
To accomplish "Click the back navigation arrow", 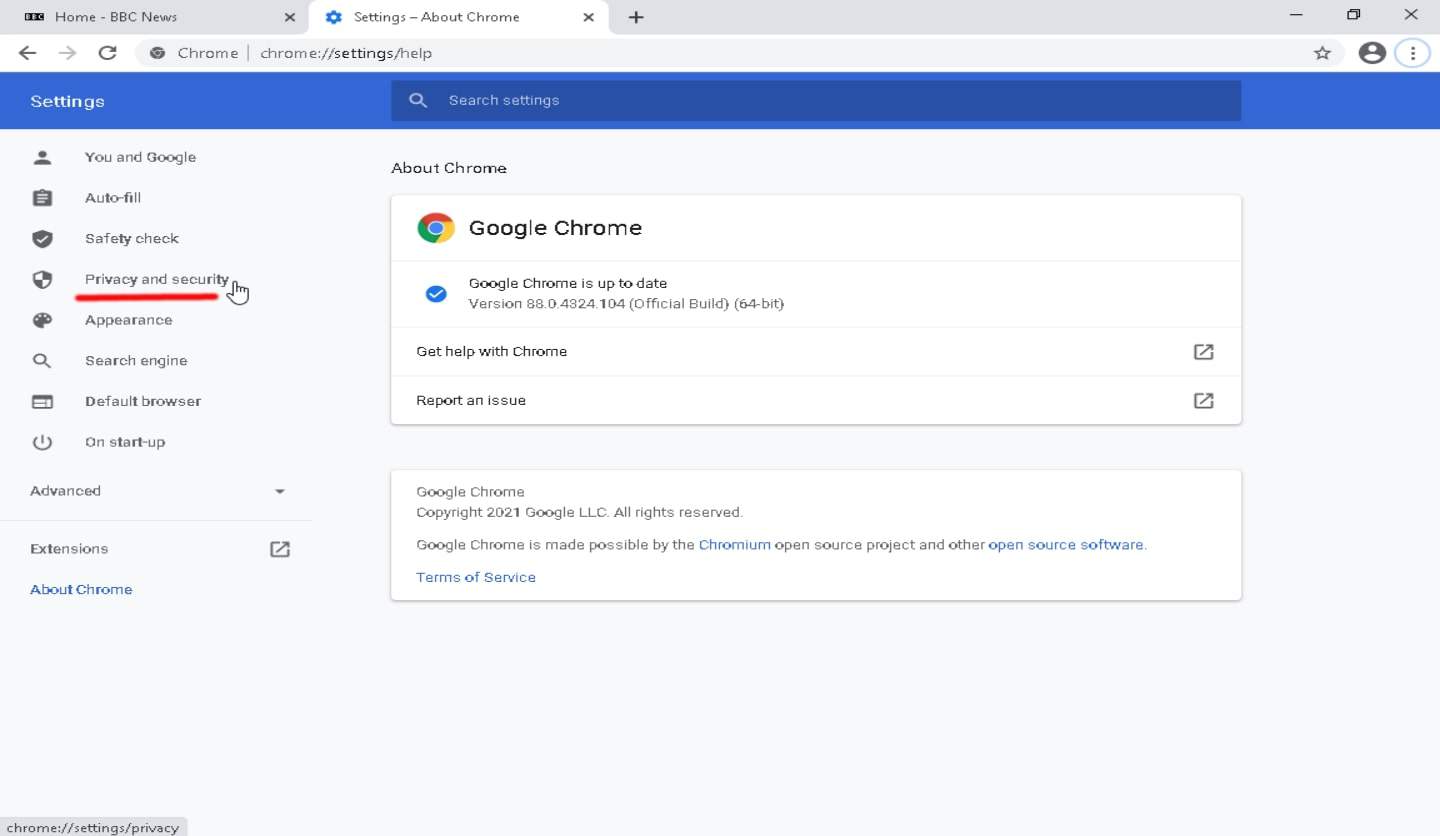I will (27, 53).
